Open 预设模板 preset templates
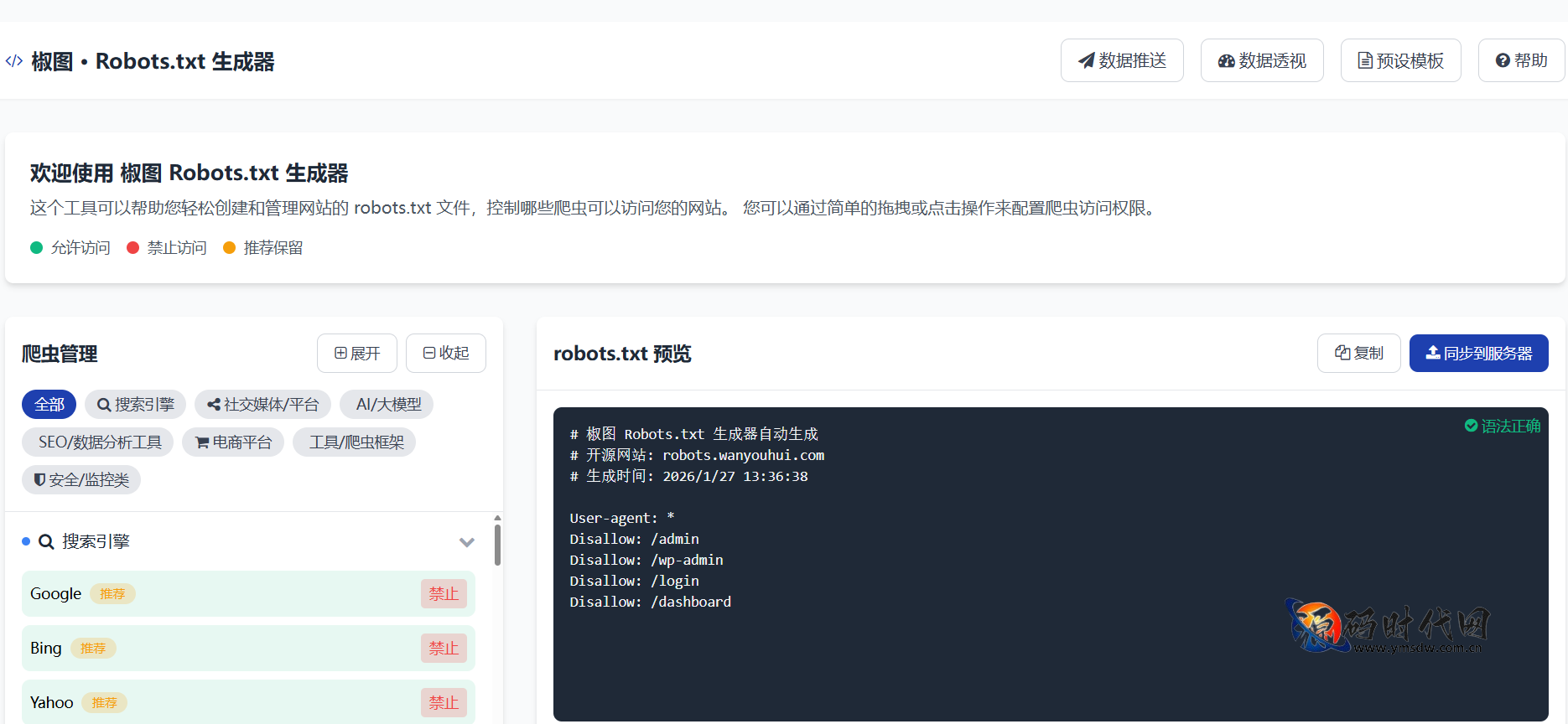Viewport: 1568px width, 724px height. pos(1400,60)
